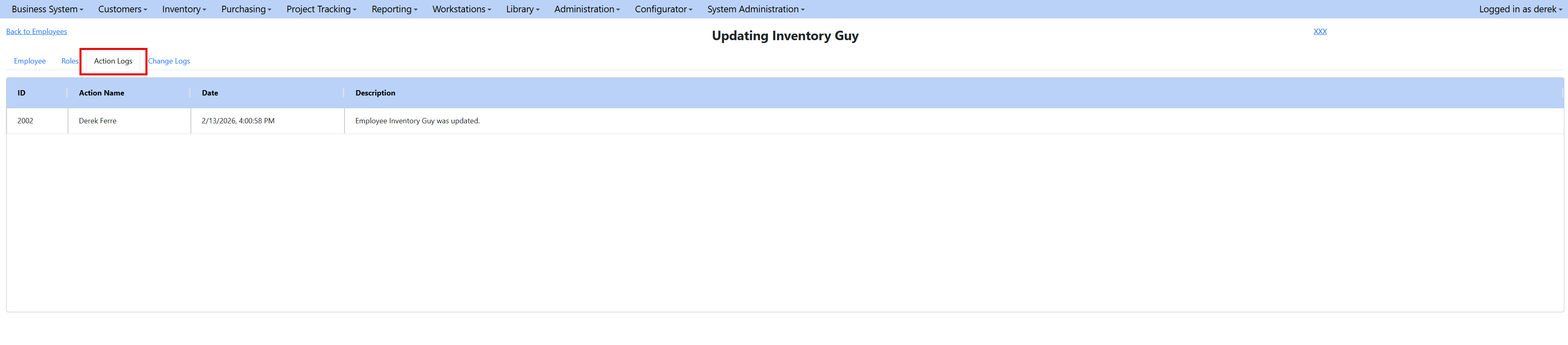Click the XXX link
Viewport: 1568px width, 345px height.
pos(1320,32)
